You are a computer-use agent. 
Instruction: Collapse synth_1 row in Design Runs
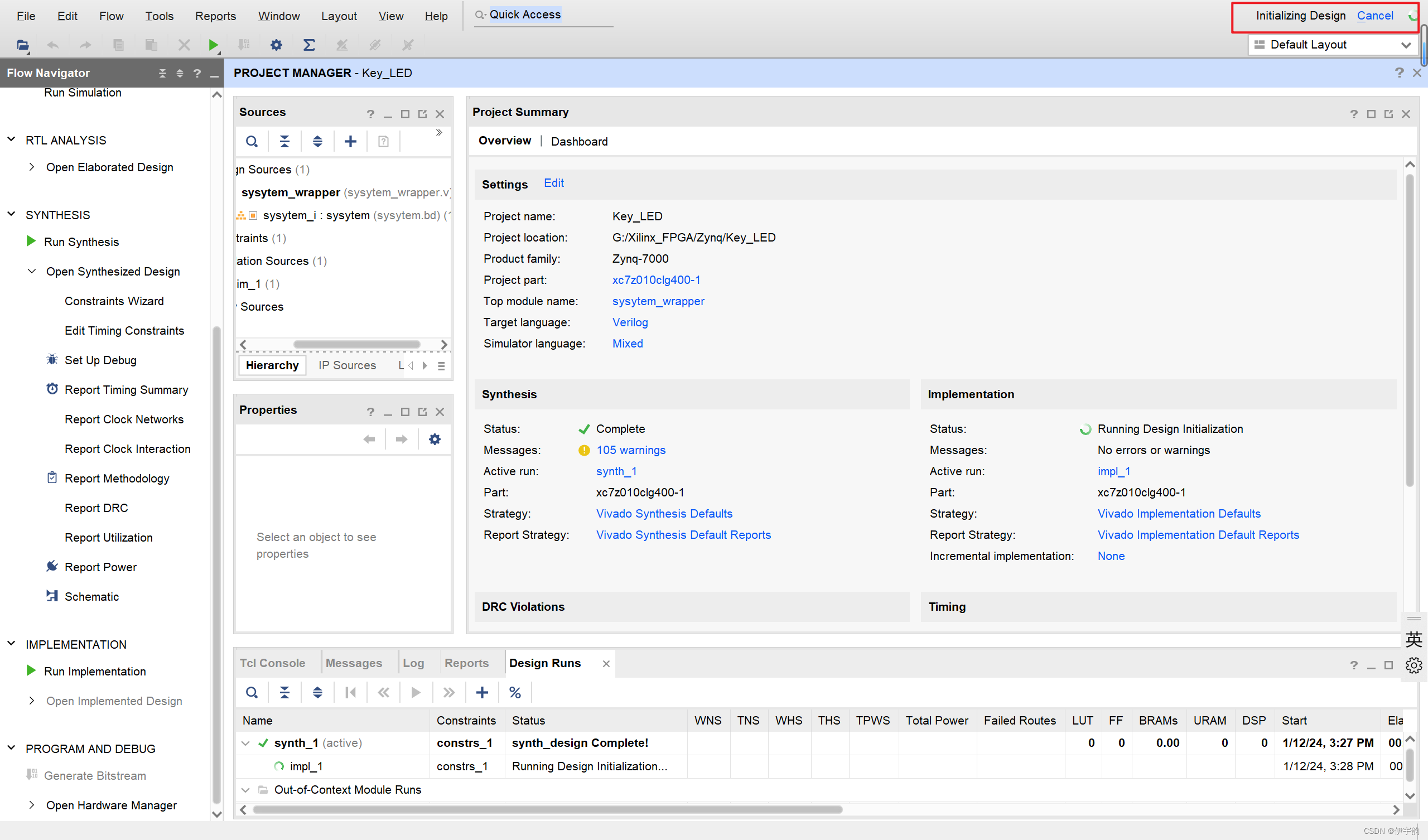click(x=245, y=742)
